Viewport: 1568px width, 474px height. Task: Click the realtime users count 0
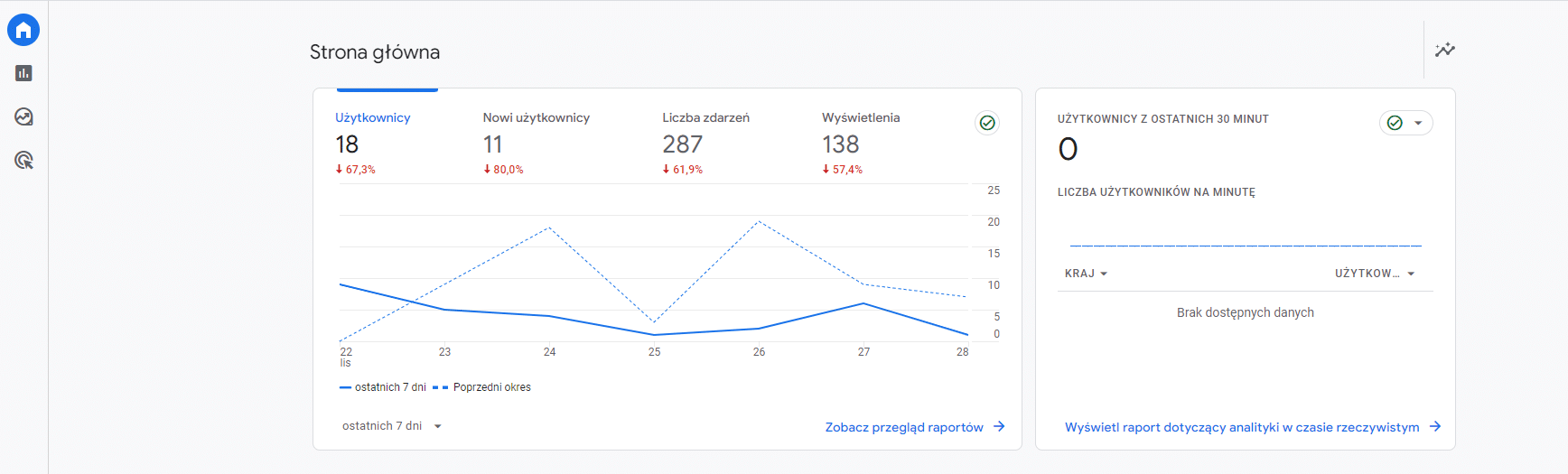coord(1068,149)
